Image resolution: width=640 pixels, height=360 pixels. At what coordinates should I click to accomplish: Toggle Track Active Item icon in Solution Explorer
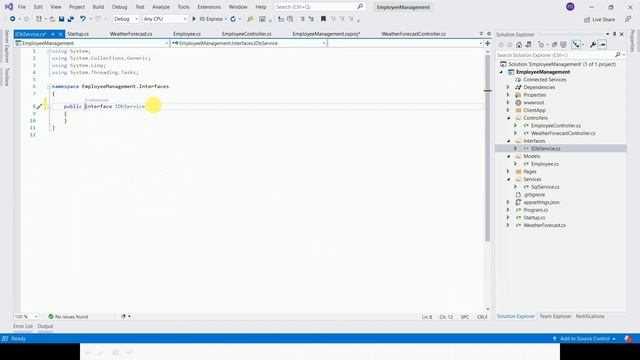576,44
